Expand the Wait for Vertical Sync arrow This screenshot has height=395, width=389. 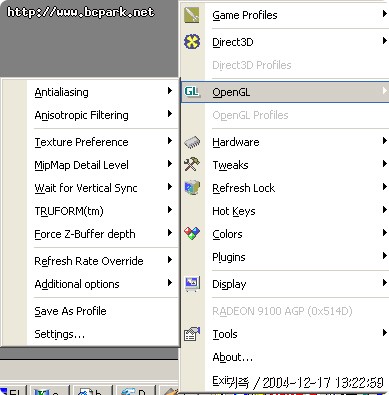pos(170,187)
